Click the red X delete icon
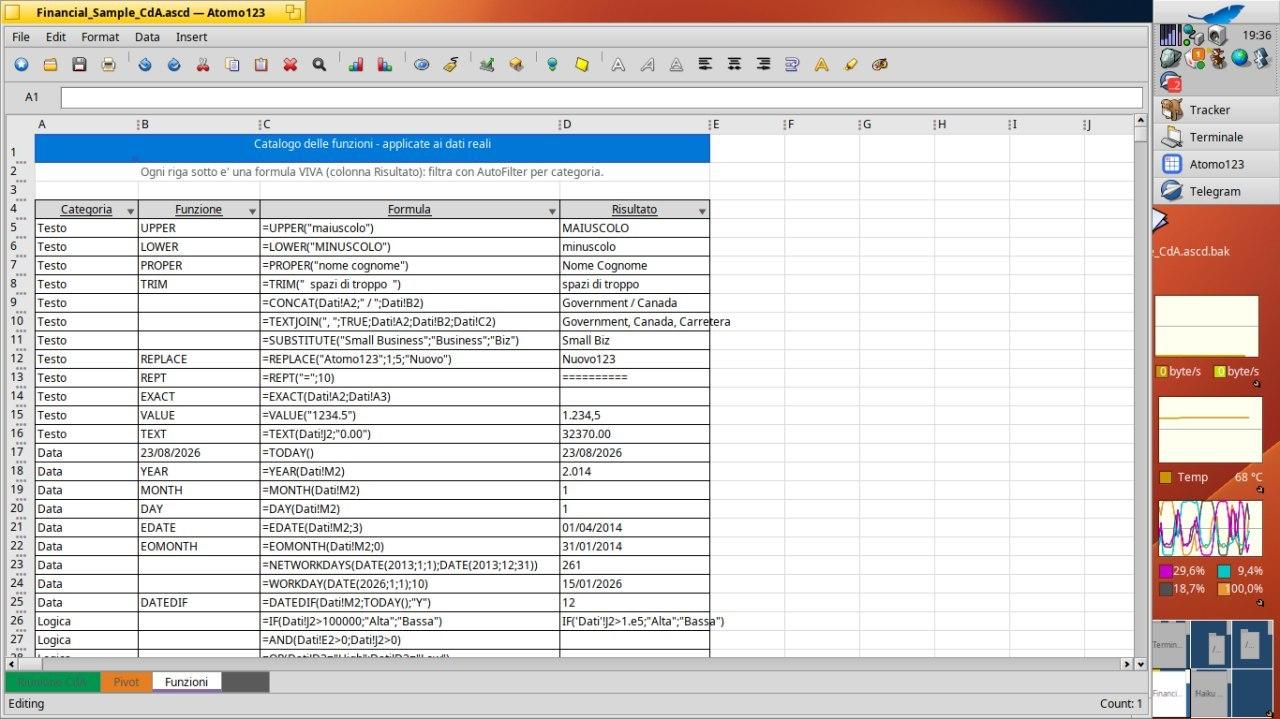Viewport: 1280px width, 719px height. 290,64
